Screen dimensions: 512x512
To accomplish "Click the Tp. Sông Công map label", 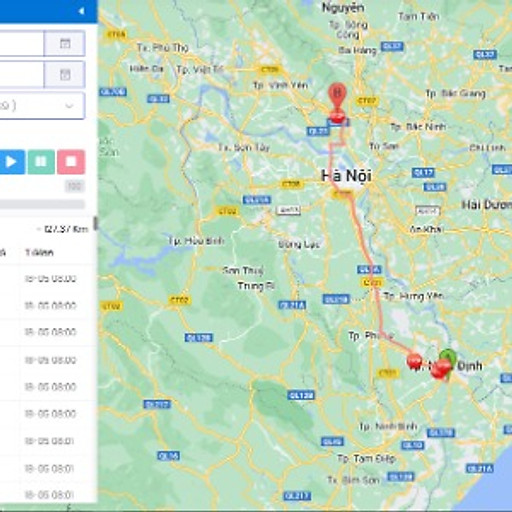I will pyautogui.click(x=348, y=29).
